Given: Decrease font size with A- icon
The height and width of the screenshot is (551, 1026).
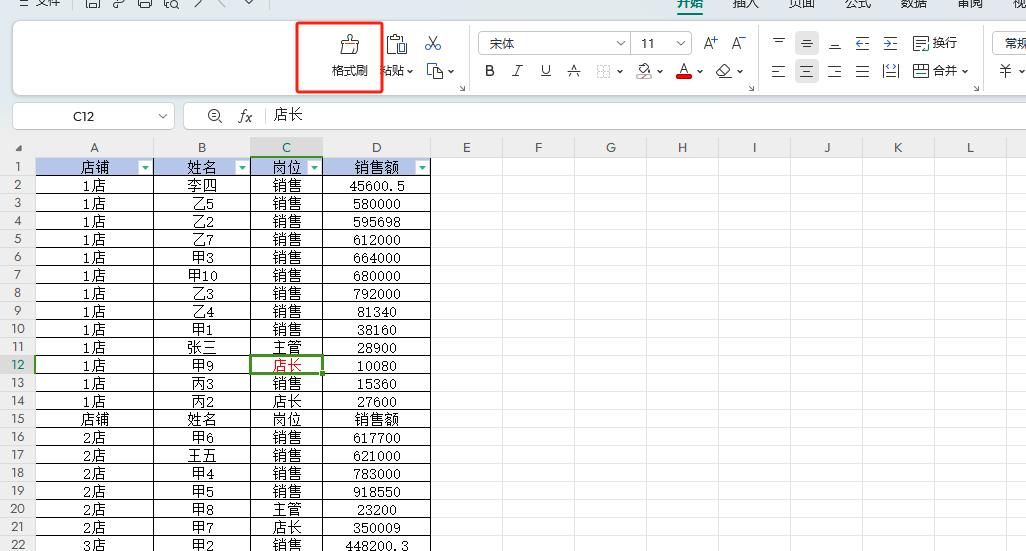Looking at the screenshot, I should coord(738,43).
